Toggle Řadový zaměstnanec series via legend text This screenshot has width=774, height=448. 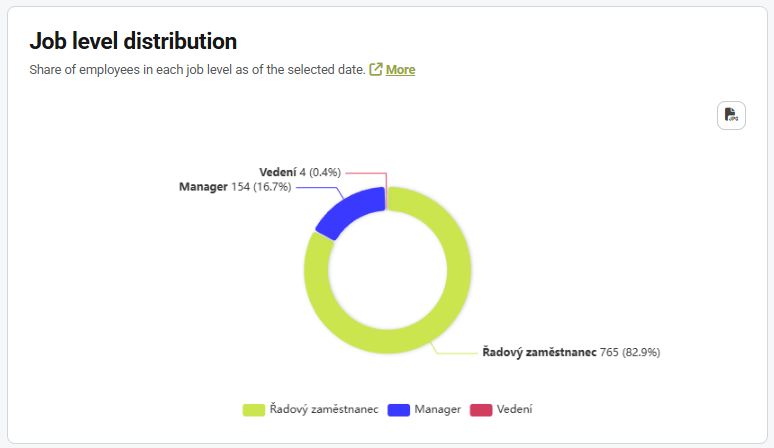pyautogui.click(x=322, y=410)
